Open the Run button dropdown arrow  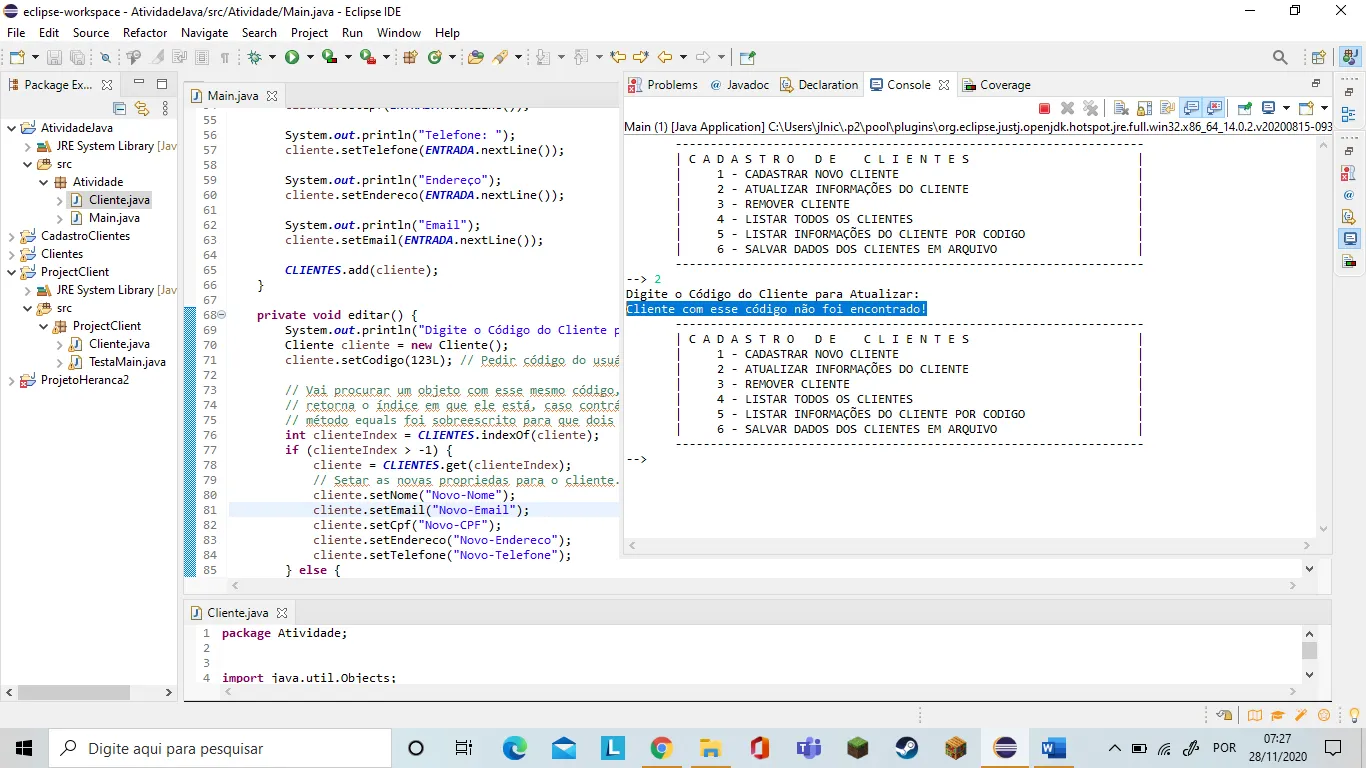310,58
